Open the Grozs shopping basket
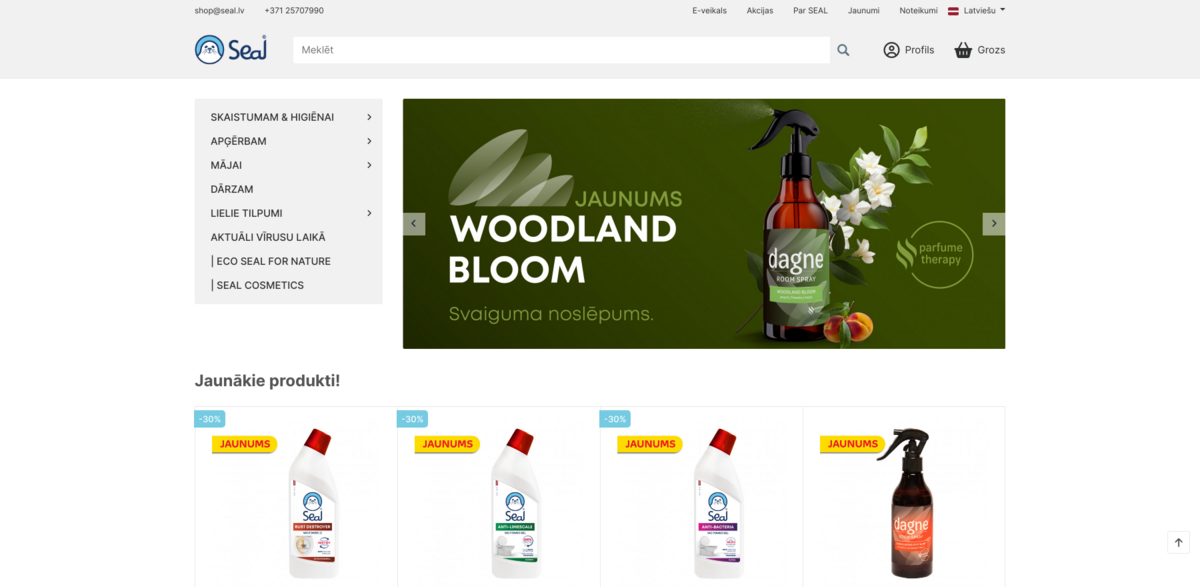This screenshot has height=587, width=1200. 963,50
